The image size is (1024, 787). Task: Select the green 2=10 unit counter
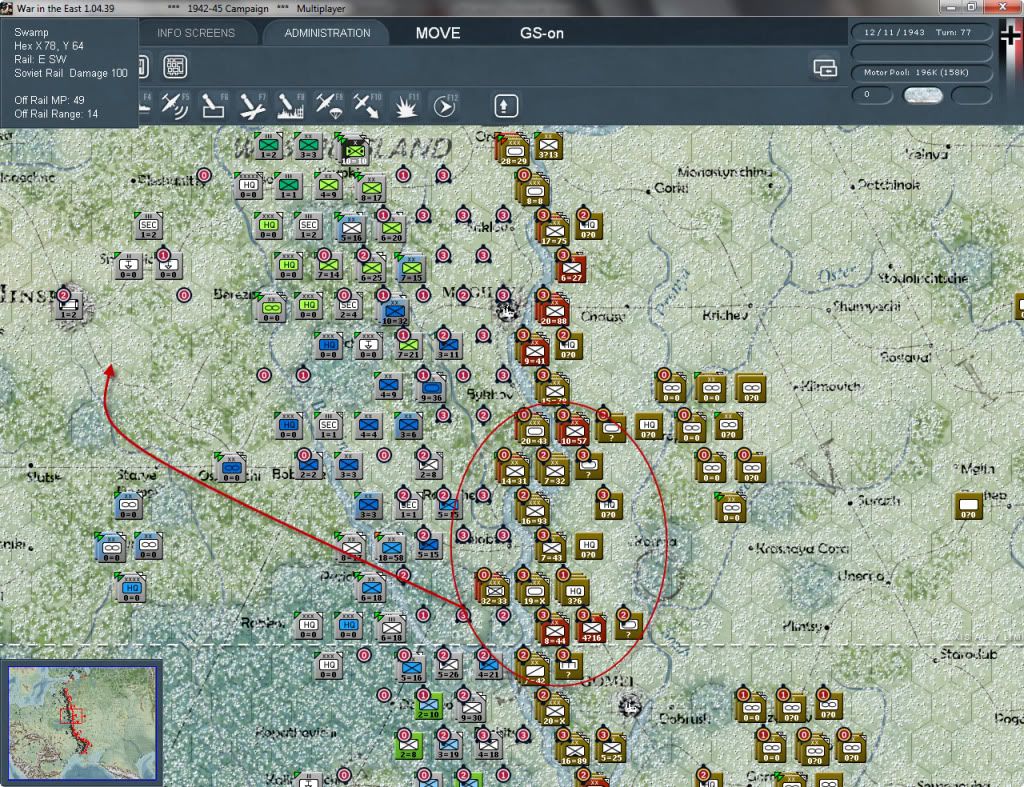tap(428, 706)
